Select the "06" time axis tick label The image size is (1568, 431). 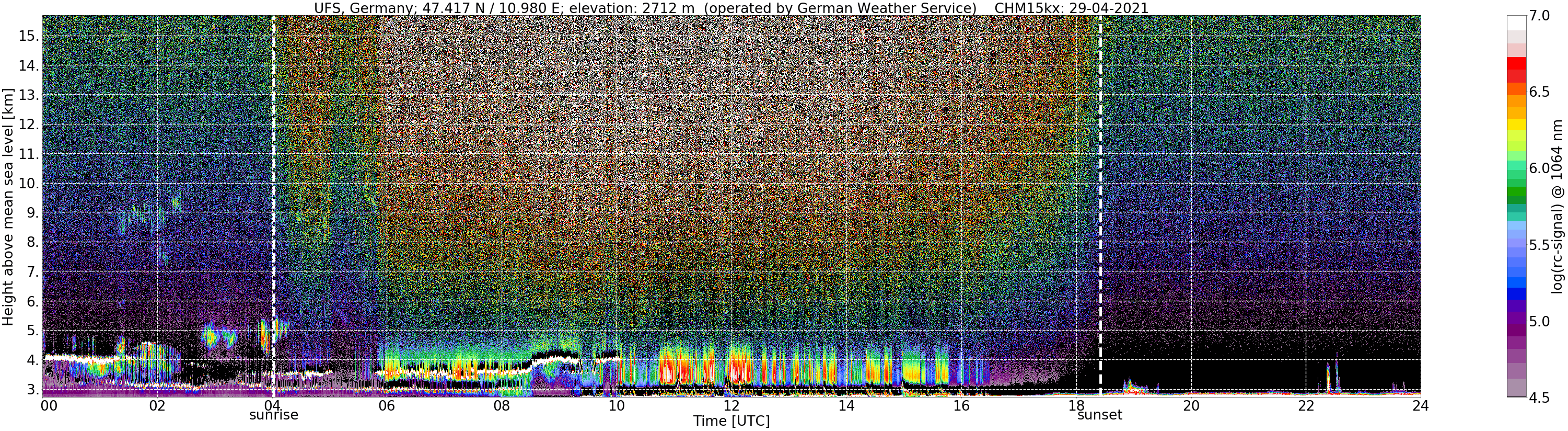click(387, 405)
